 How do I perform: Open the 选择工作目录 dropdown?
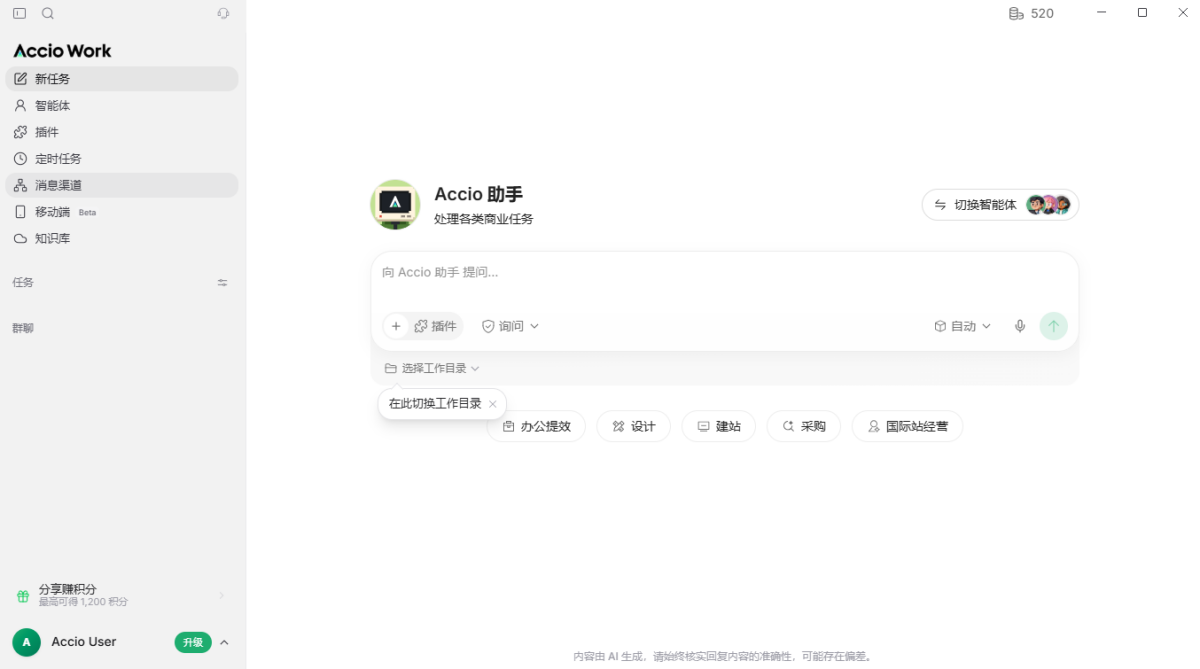coord(432,368)
